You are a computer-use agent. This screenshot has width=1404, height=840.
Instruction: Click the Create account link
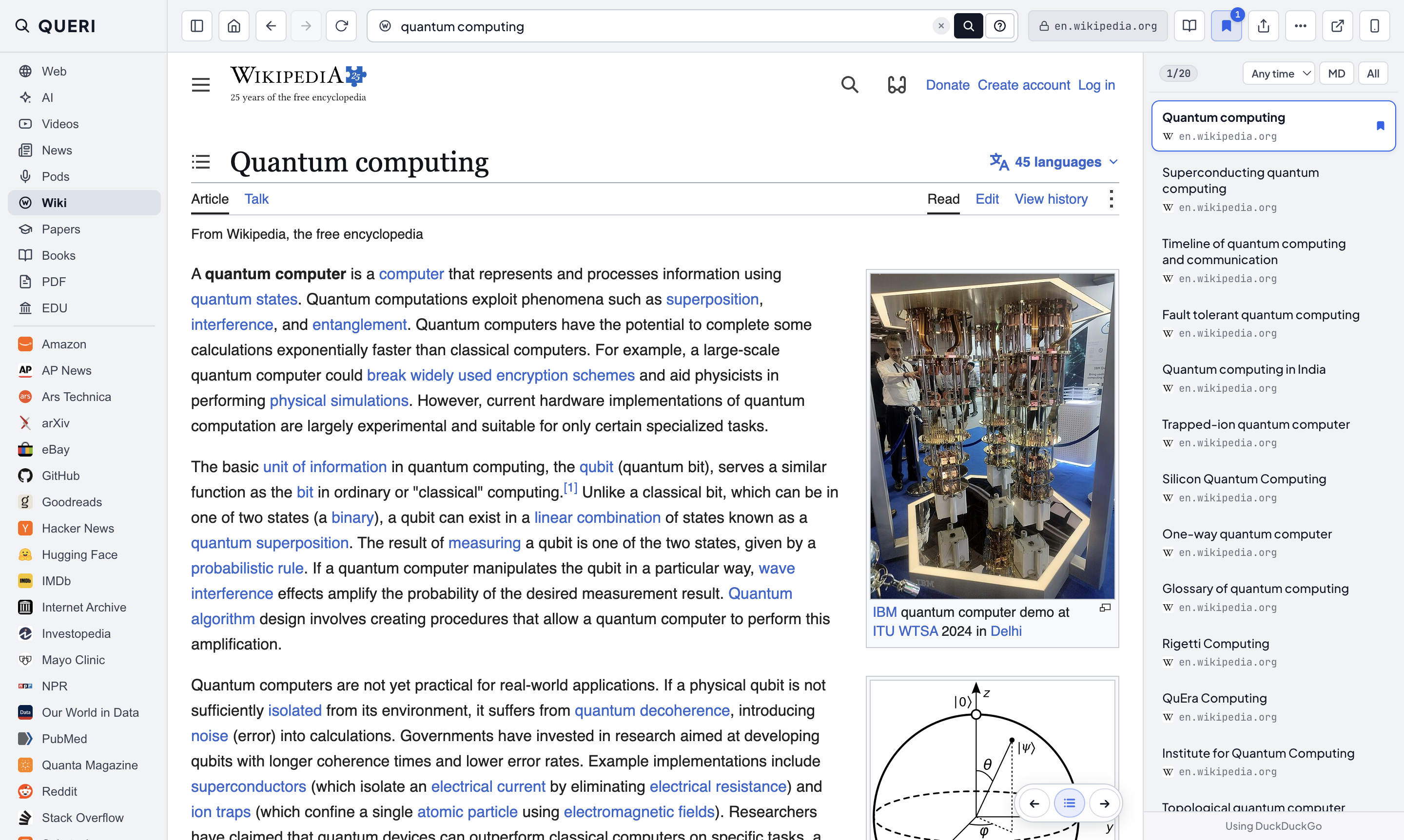tap(1023, 85)
